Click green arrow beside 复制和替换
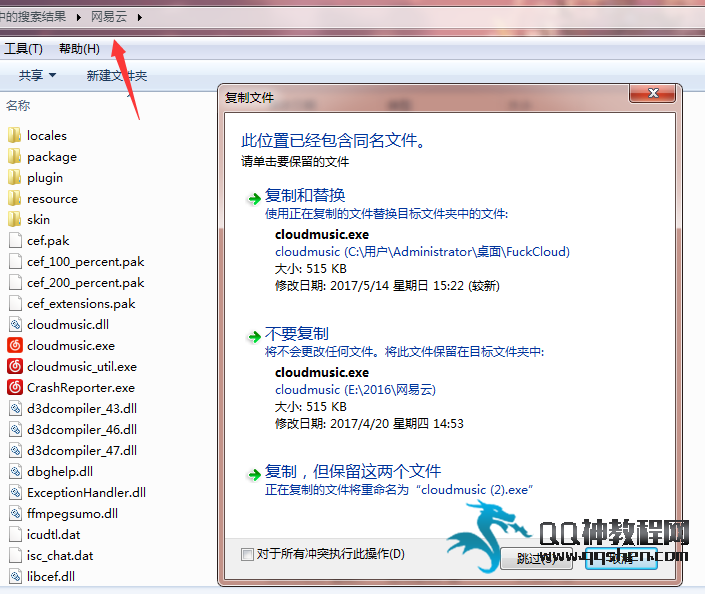The width and height of the screenshot is (705, 594). pyautogui.click(x=254, y=198)
